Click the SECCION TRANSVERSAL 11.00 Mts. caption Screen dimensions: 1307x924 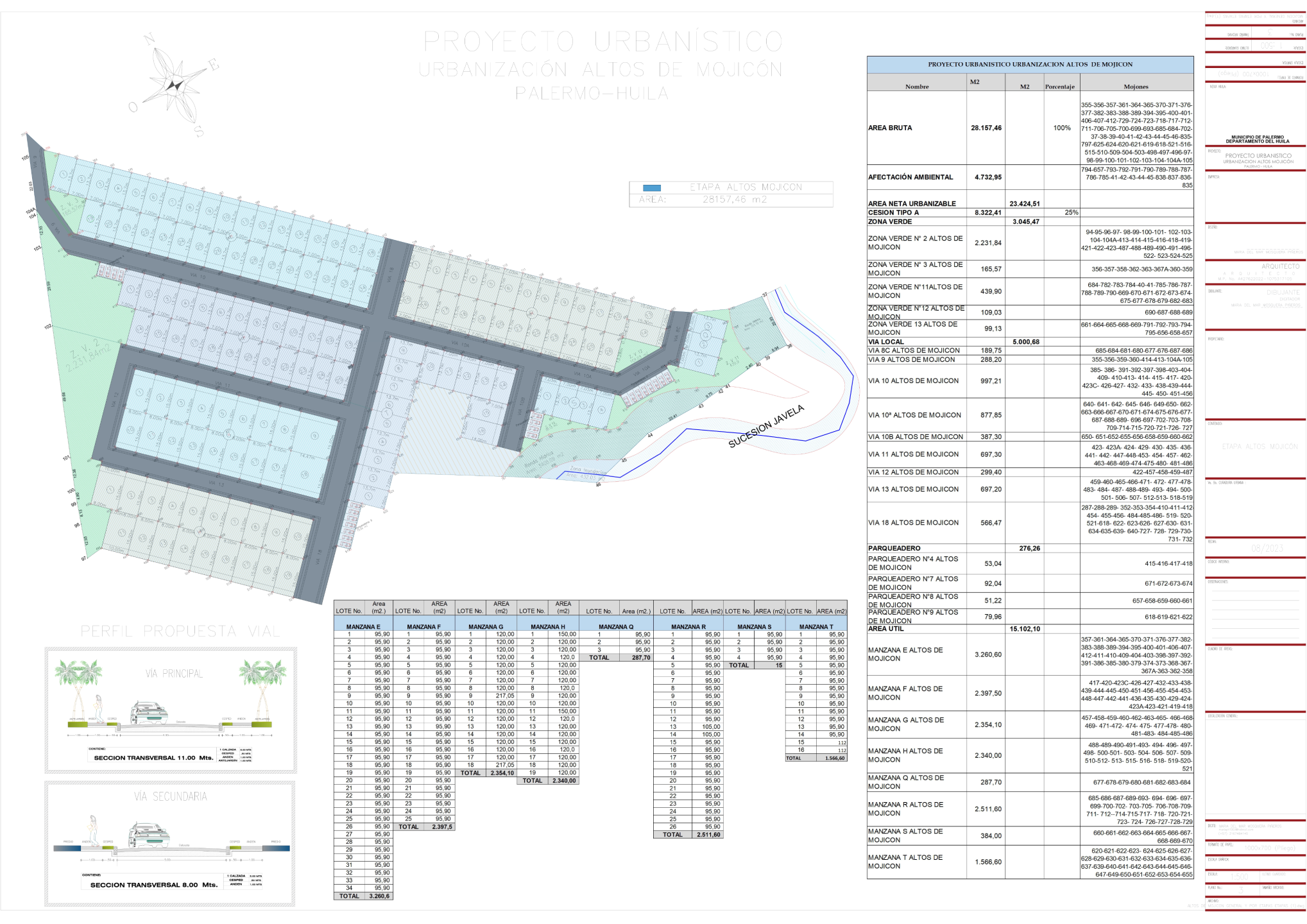pyautogui.click(x=153, y=758)
